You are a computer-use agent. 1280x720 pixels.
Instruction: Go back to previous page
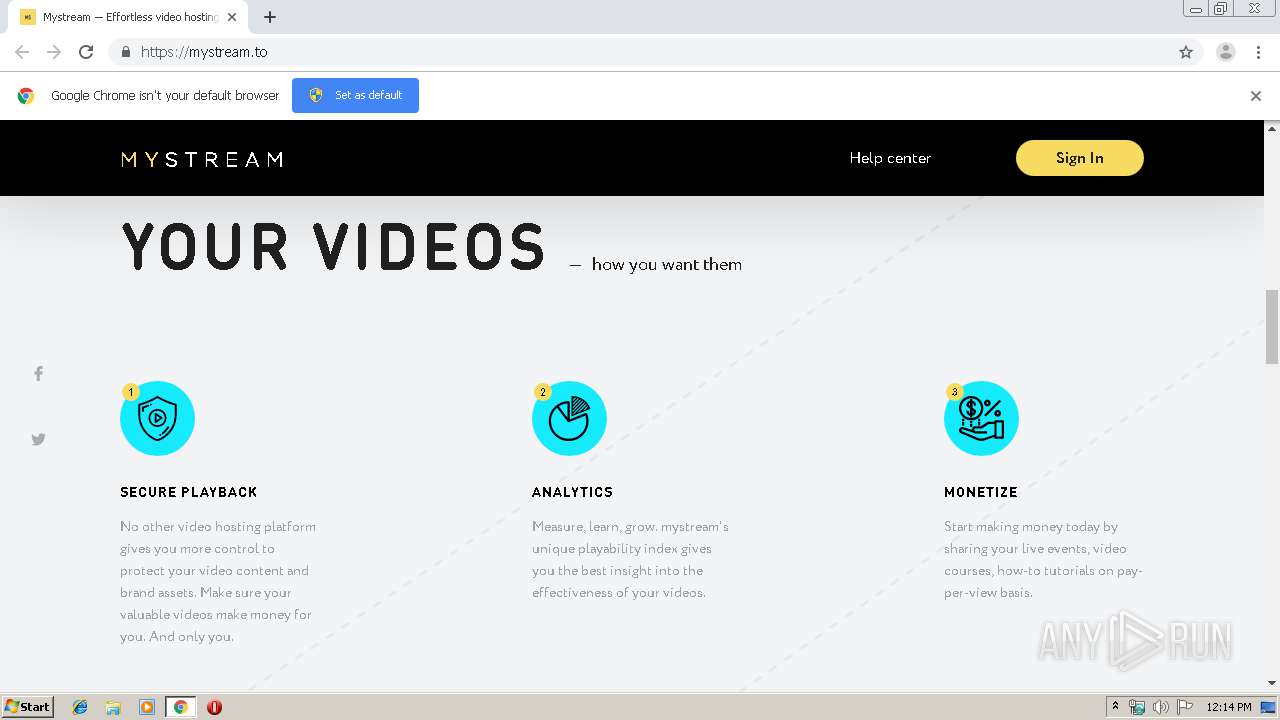tap(22, 52)
